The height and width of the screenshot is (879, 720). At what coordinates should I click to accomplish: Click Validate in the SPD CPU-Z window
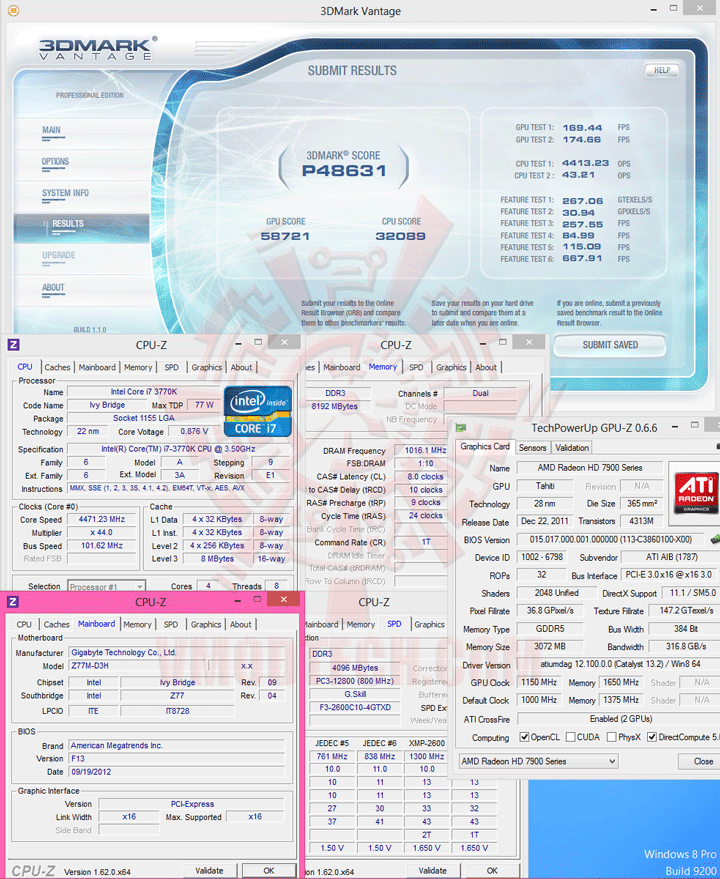tap(432, 871)
